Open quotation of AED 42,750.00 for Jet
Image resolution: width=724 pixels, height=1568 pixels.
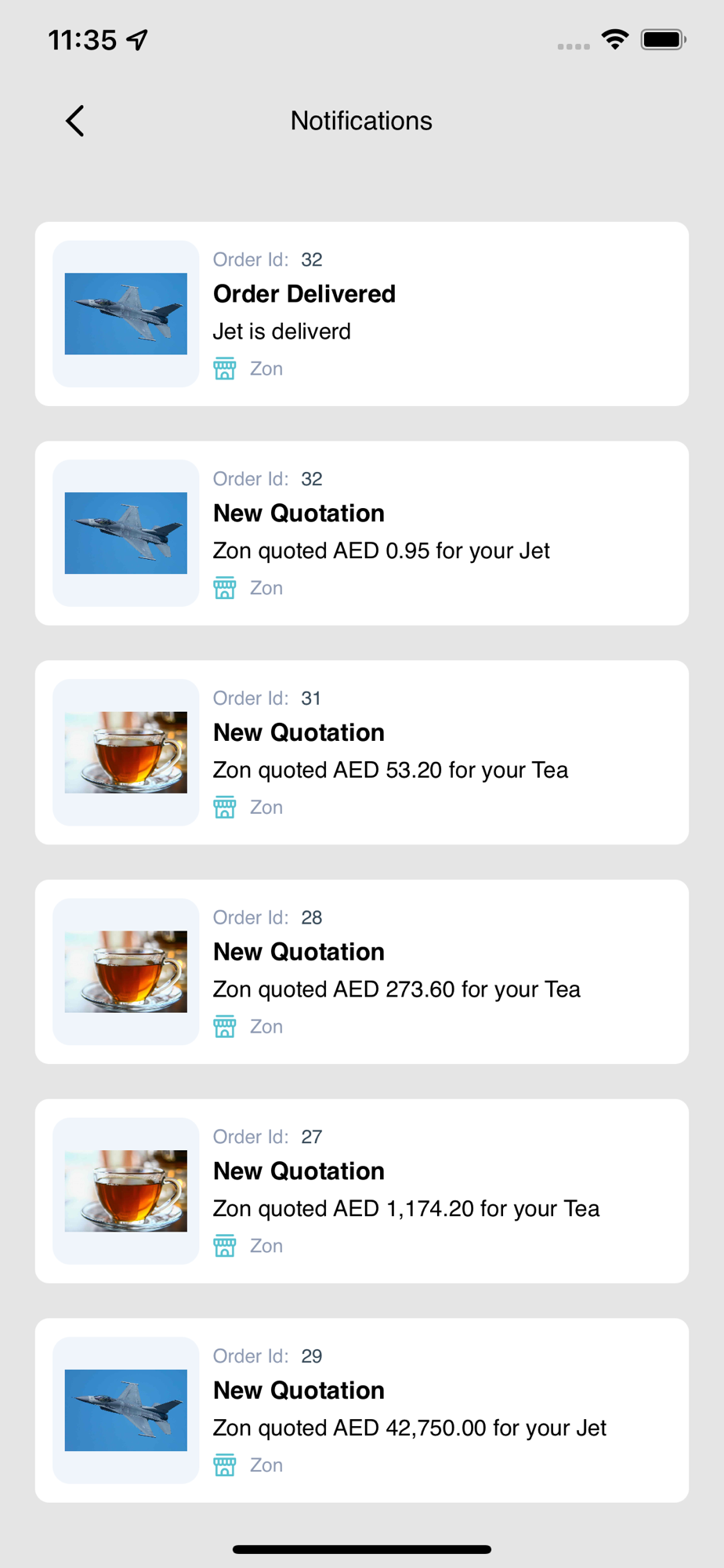pyautogui.click(x=409, y=1428)
